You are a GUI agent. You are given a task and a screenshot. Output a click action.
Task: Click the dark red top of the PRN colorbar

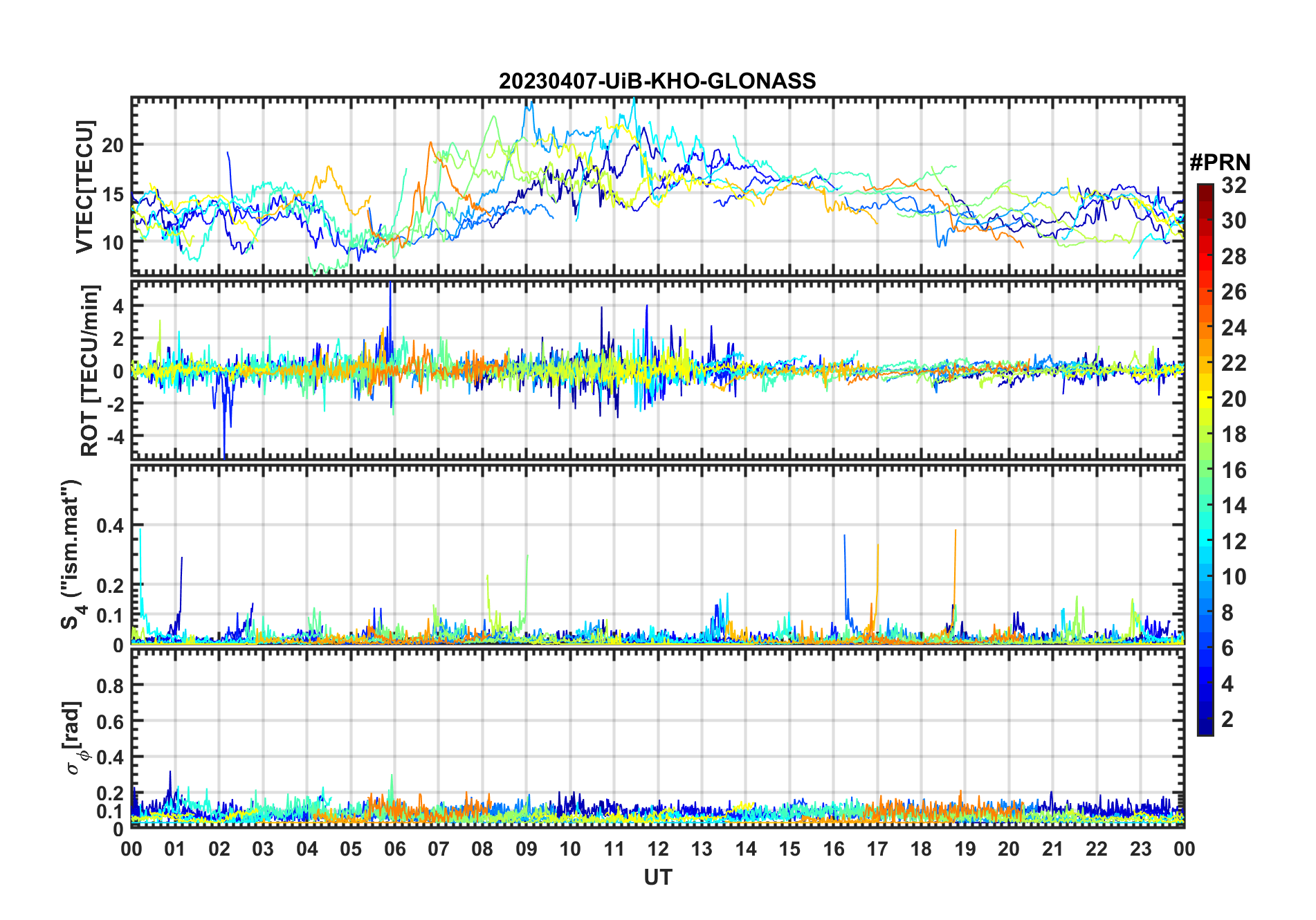(x=1205, y=189)
